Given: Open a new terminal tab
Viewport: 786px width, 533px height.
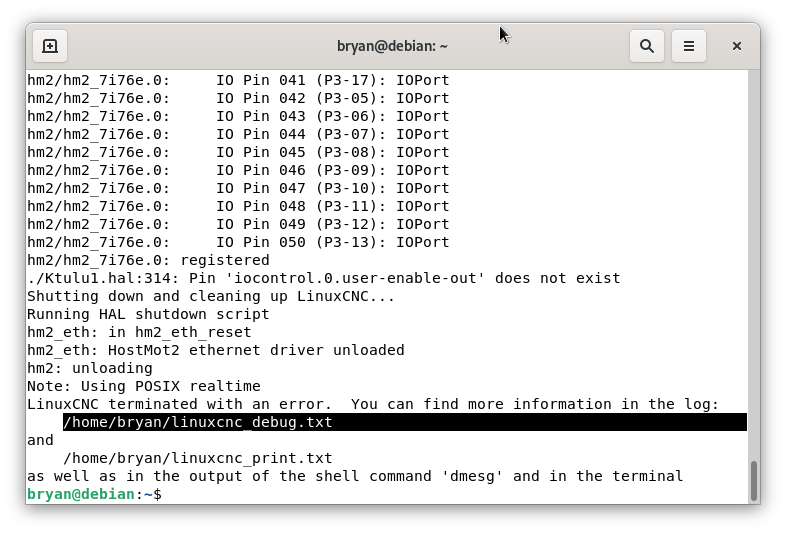Looking at the screenshot, I should pyautogui.click(x=50, y=46).
